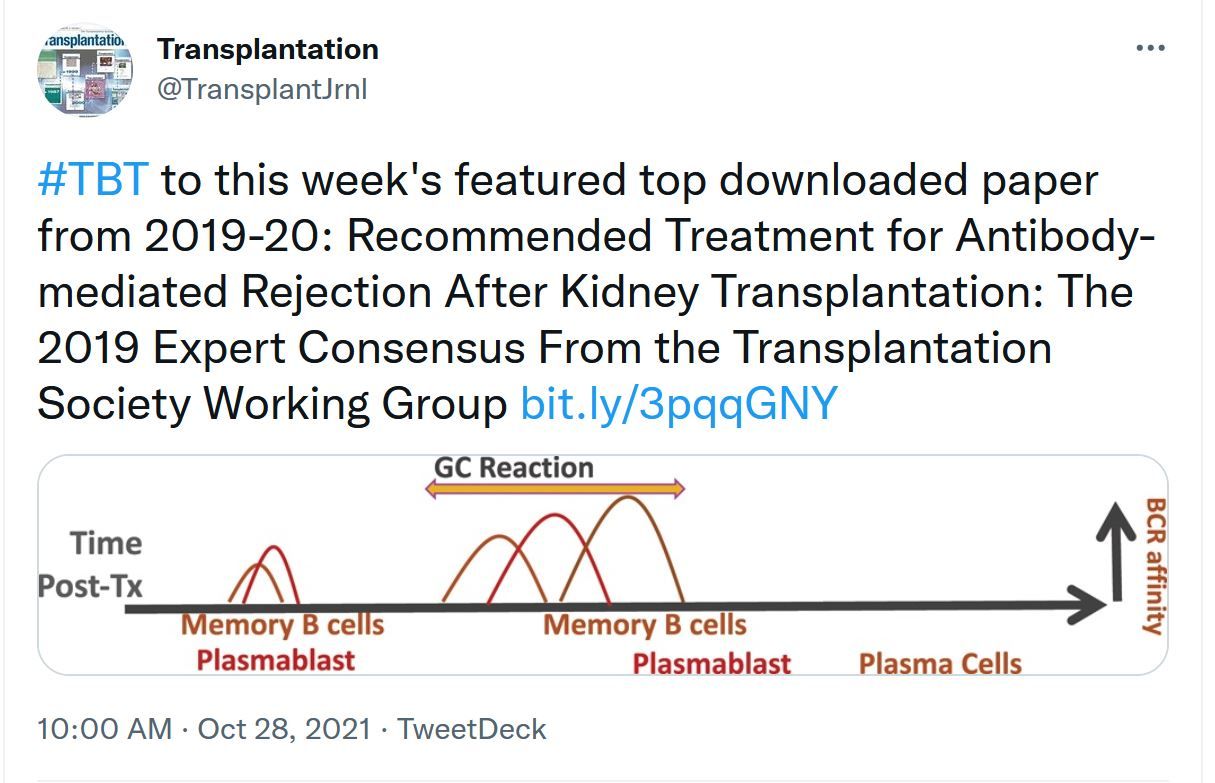
Task: Click the small double peak curve in diagram
Action: 263,574
